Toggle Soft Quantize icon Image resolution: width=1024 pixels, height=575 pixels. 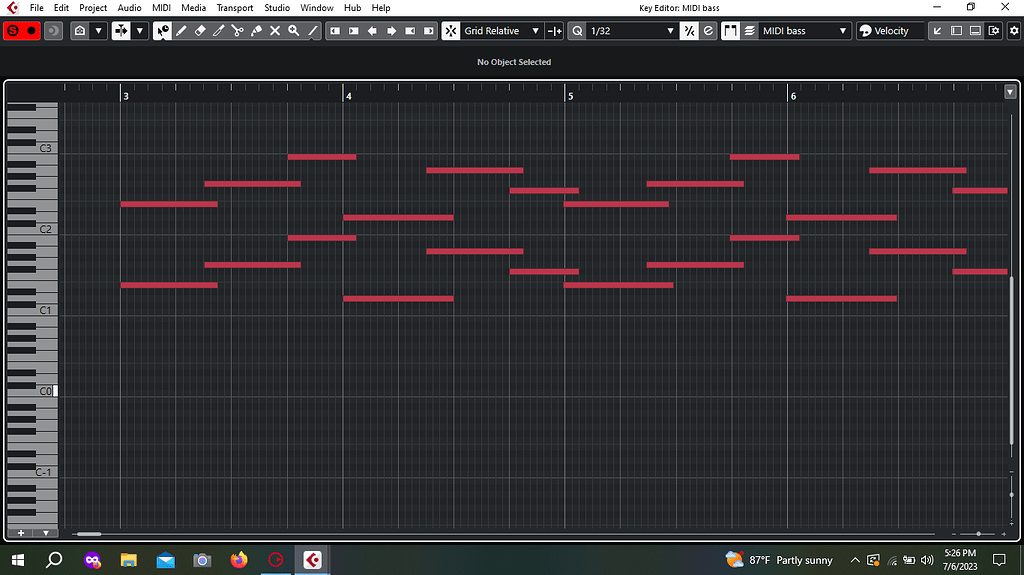[x=708, y=31]
